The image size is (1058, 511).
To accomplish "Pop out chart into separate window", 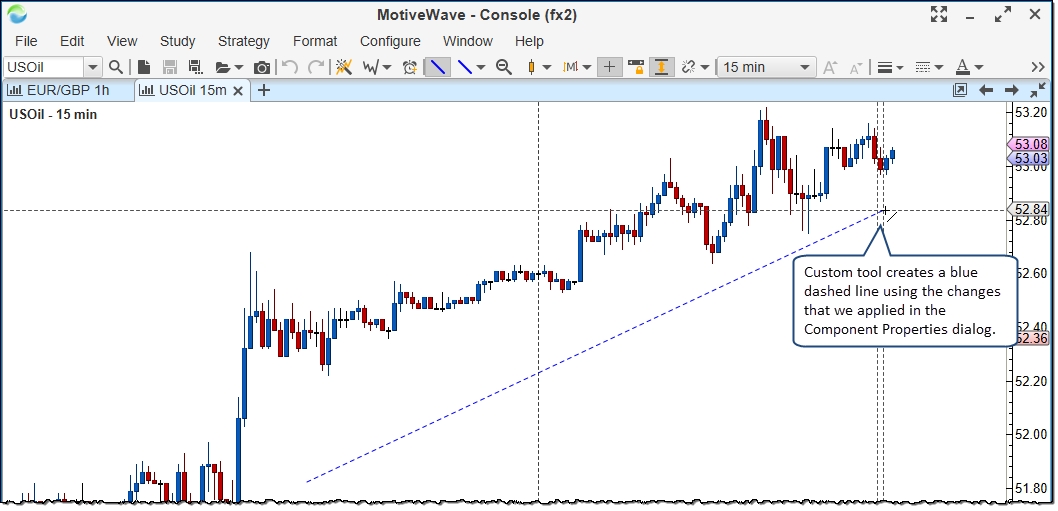I will 959,90.
